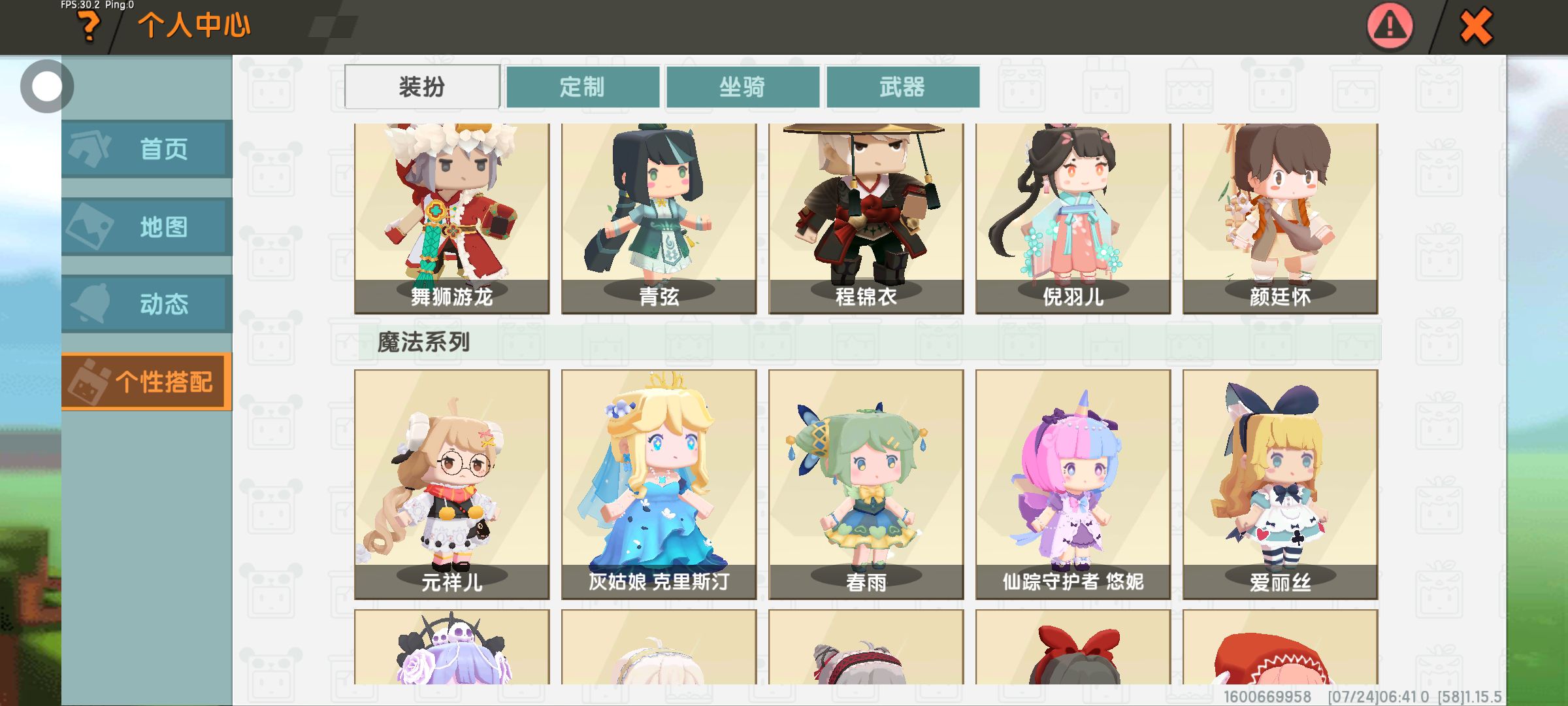Choose 灰姑娘 克里斯汀 blue dress skin
Image resolution: width=1568 pixels, height=706 pixels.
(659, 484)
